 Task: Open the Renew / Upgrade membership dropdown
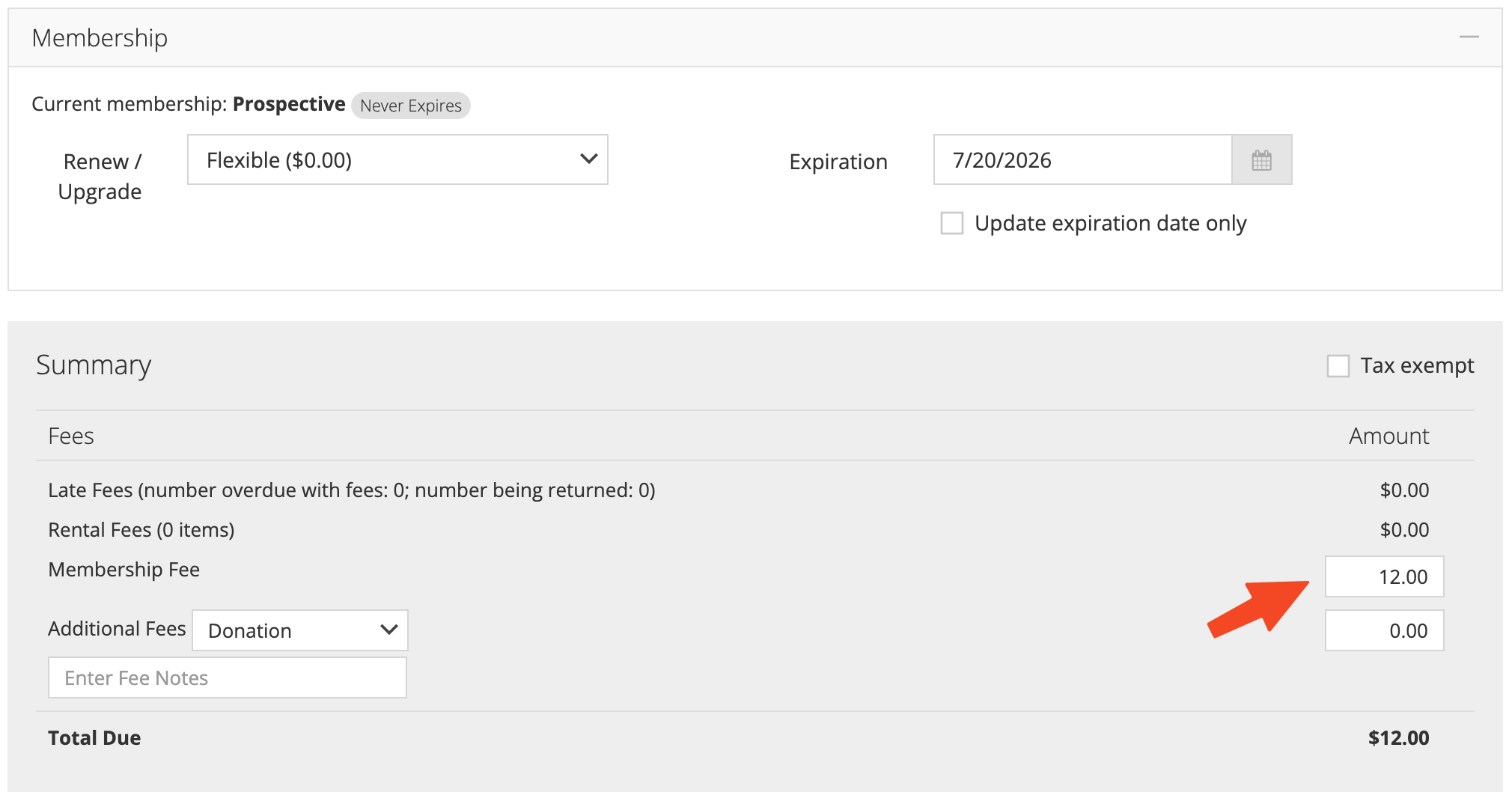click(x=397, y=160)
